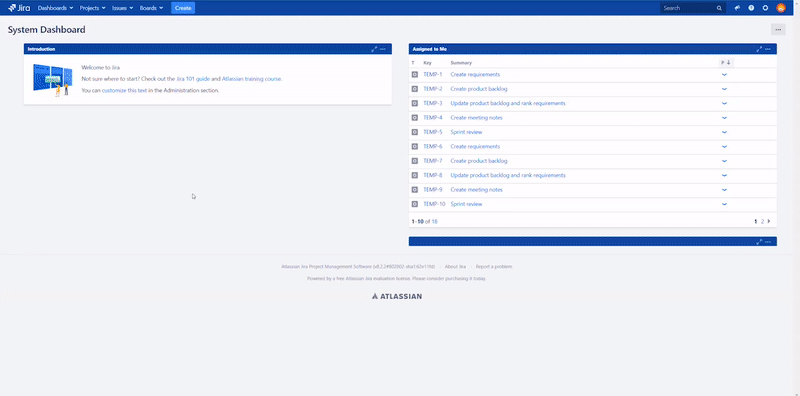
Task: Click issue type icon for TEMP-9
Action: 414,189
